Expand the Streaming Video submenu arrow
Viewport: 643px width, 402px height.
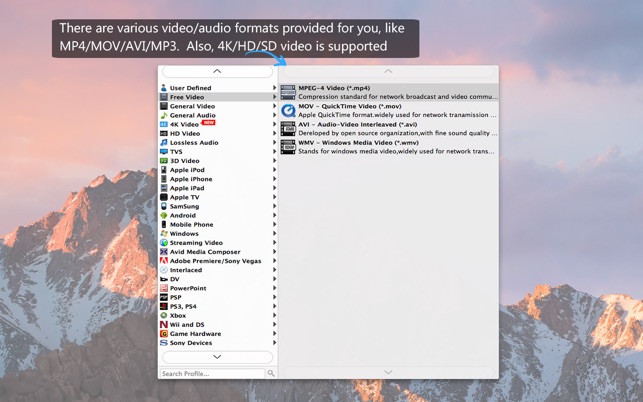(274, 242)
